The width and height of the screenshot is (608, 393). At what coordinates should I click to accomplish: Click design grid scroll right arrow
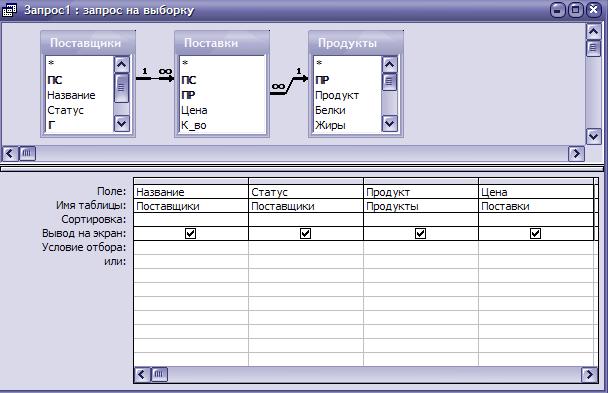589,374
